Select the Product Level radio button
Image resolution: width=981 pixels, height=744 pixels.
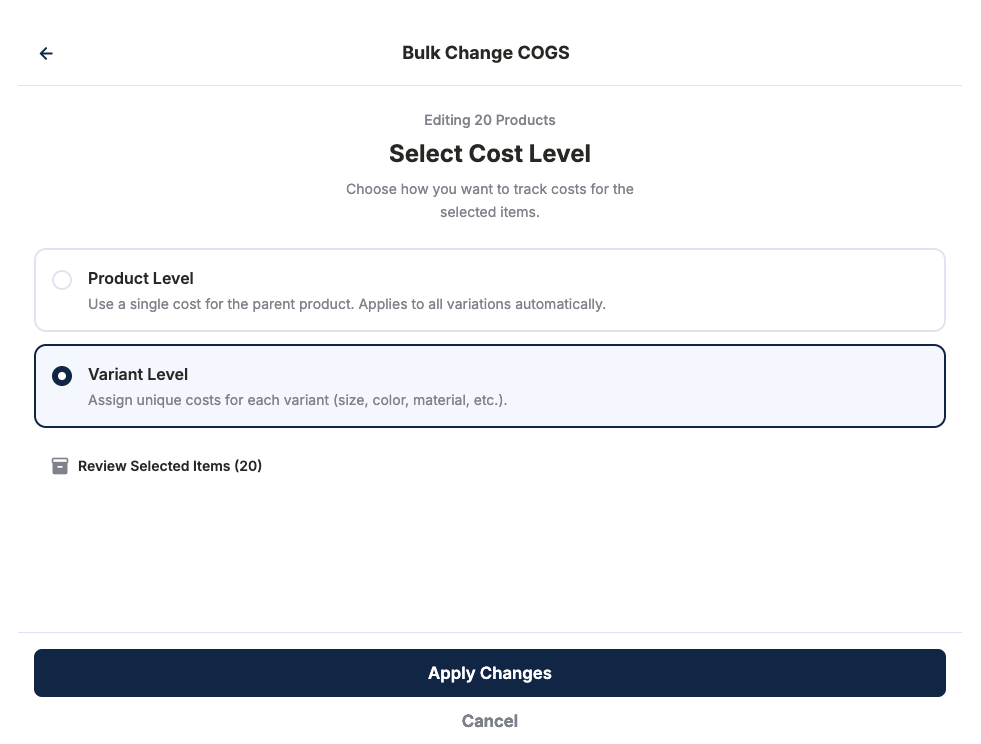click(62, 280)
